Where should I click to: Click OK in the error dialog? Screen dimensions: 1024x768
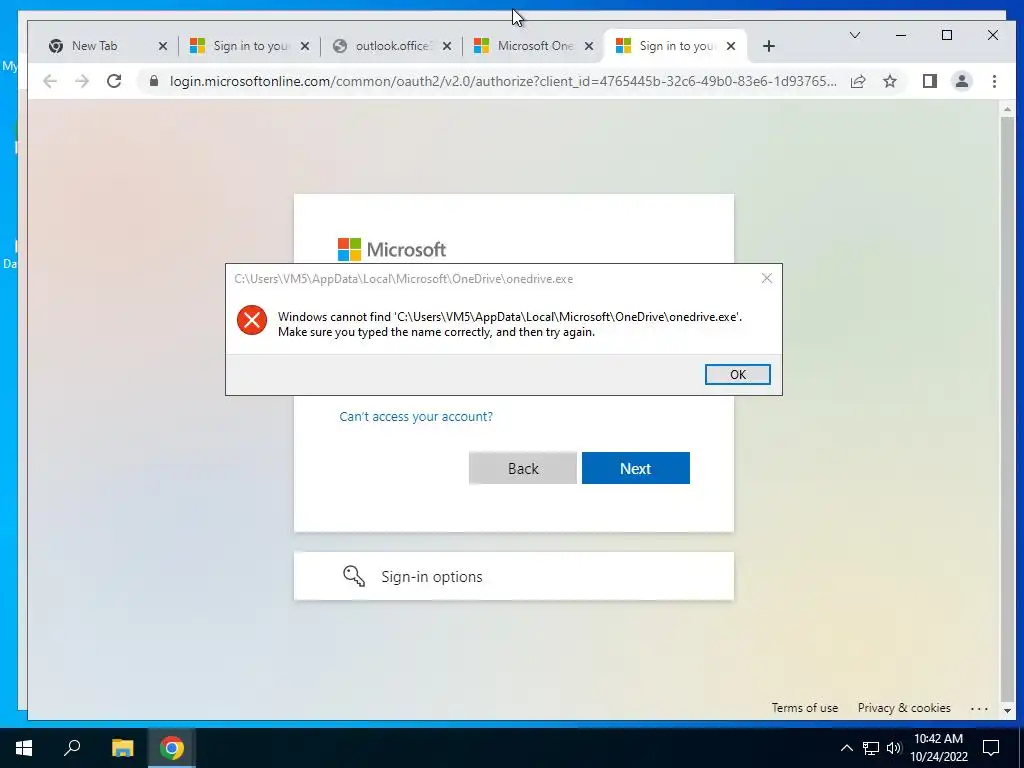pos(737,374)
